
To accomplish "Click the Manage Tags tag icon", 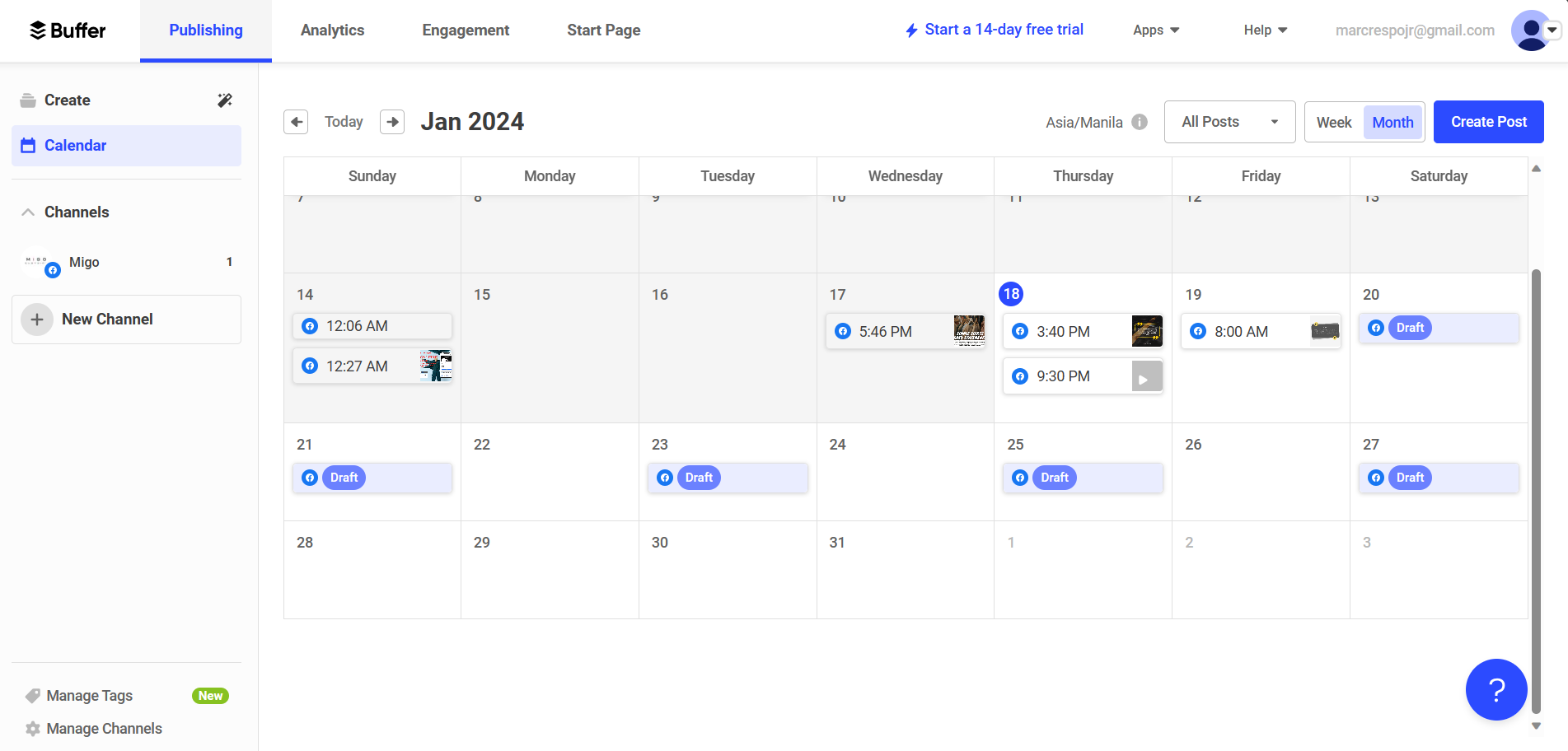I will 33,696.
